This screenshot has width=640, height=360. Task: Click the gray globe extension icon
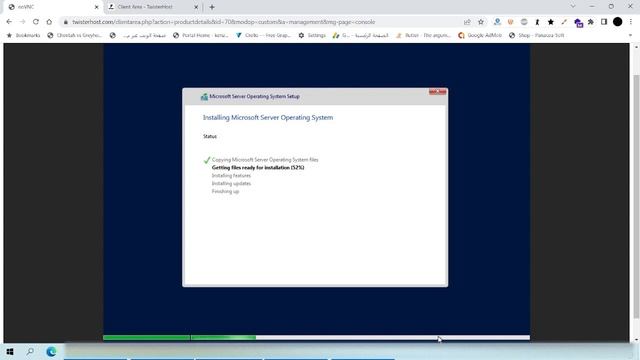524,22
